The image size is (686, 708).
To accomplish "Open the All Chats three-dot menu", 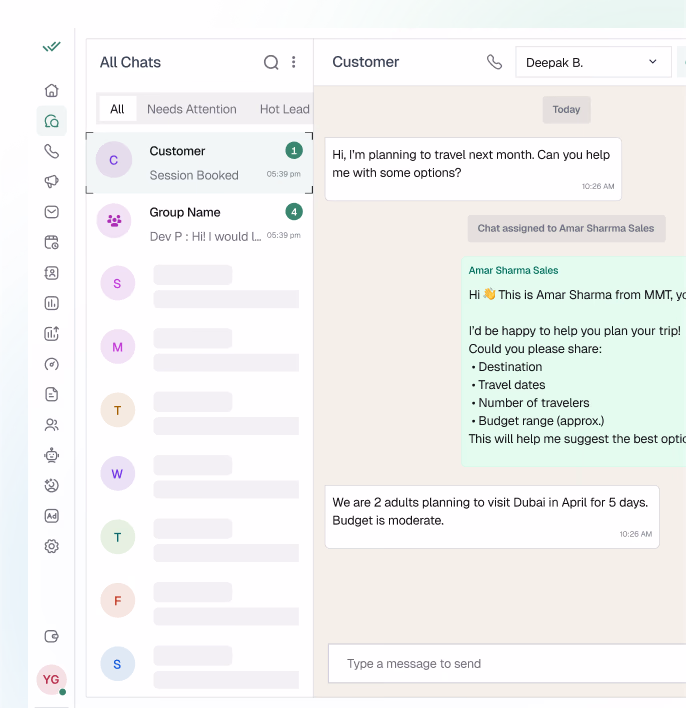I will click(294, 62).
